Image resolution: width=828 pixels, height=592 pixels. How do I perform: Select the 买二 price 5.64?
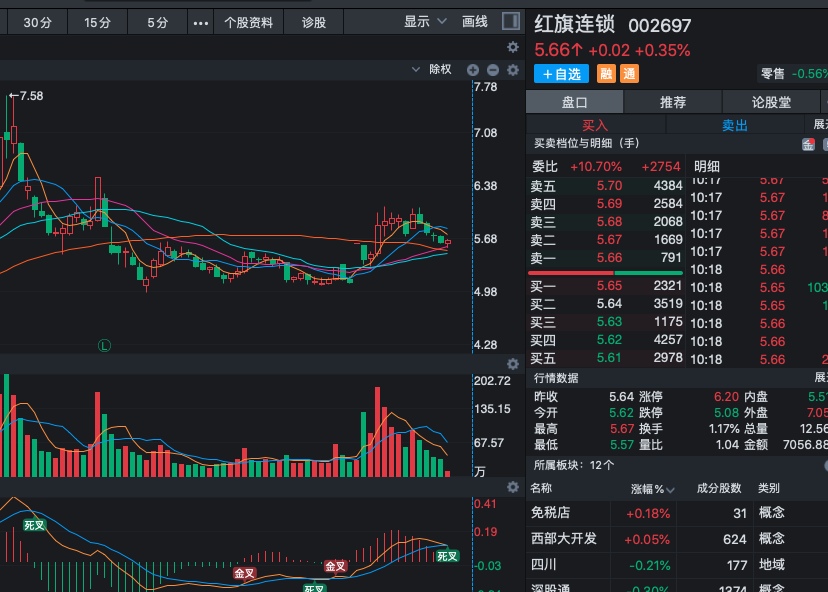pyautogui.click(x=609, y=304)
